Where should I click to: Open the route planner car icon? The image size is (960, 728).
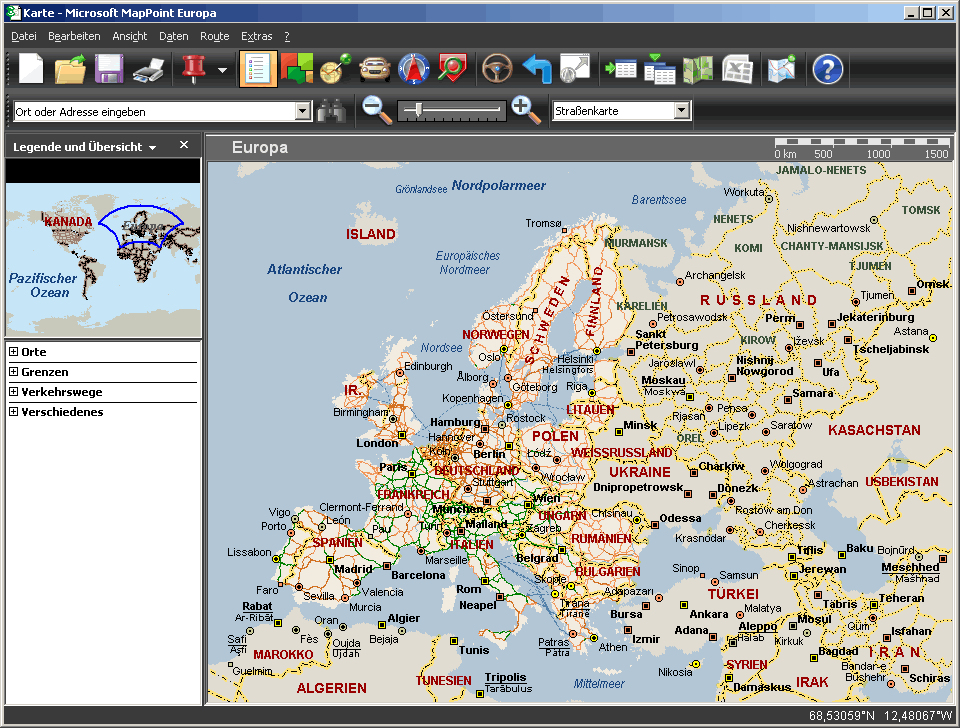373,68
